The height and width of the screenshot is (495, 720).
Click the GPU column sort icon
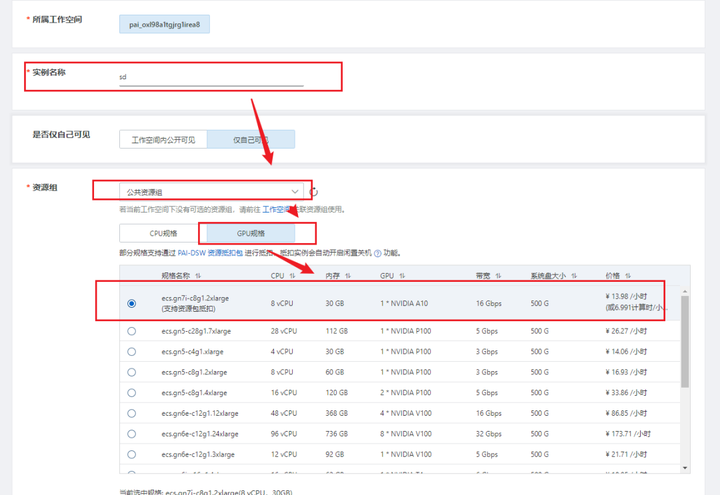pyautogui.click(x=401, y=276)
